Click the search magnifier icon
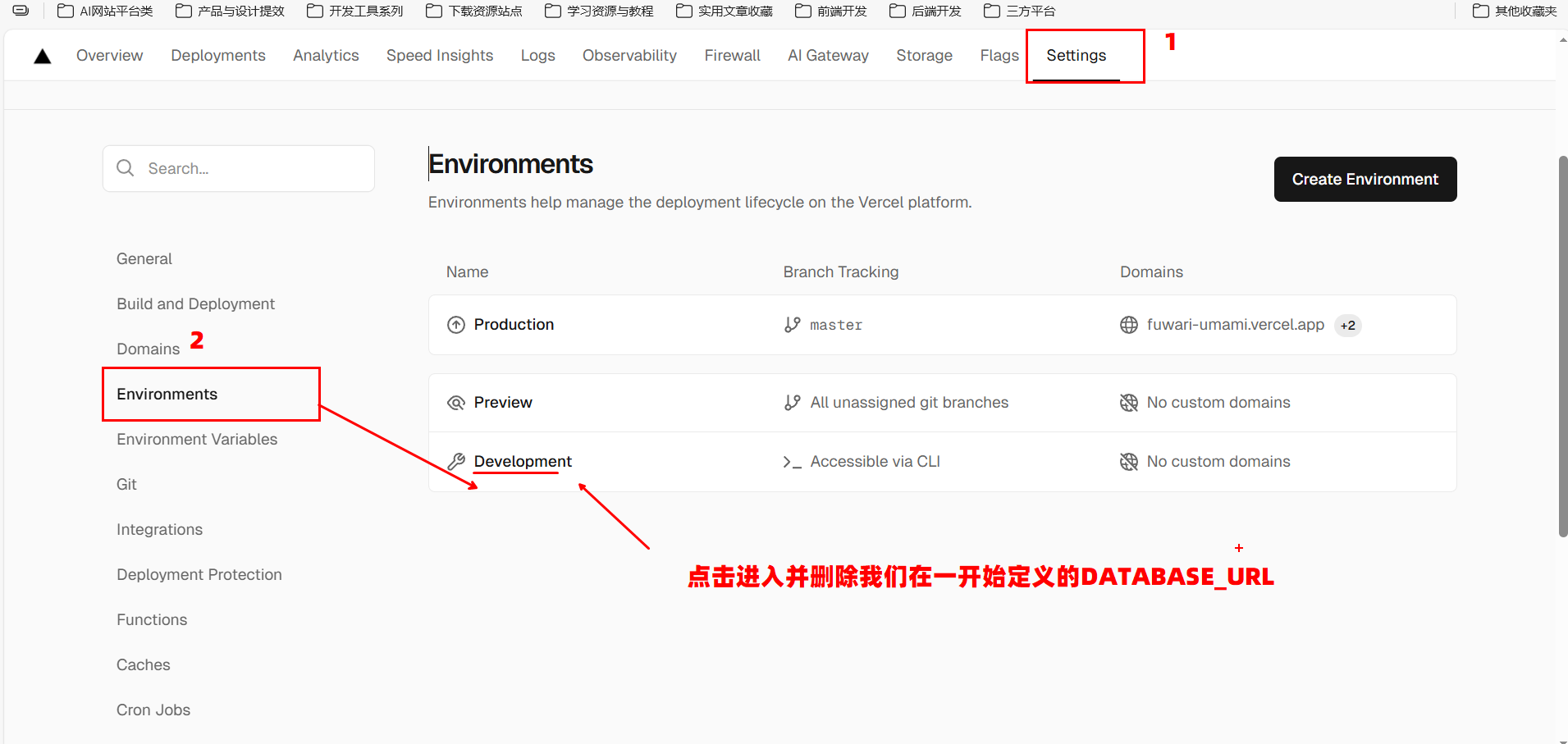The image size is (1568, 744). [126, 168]
